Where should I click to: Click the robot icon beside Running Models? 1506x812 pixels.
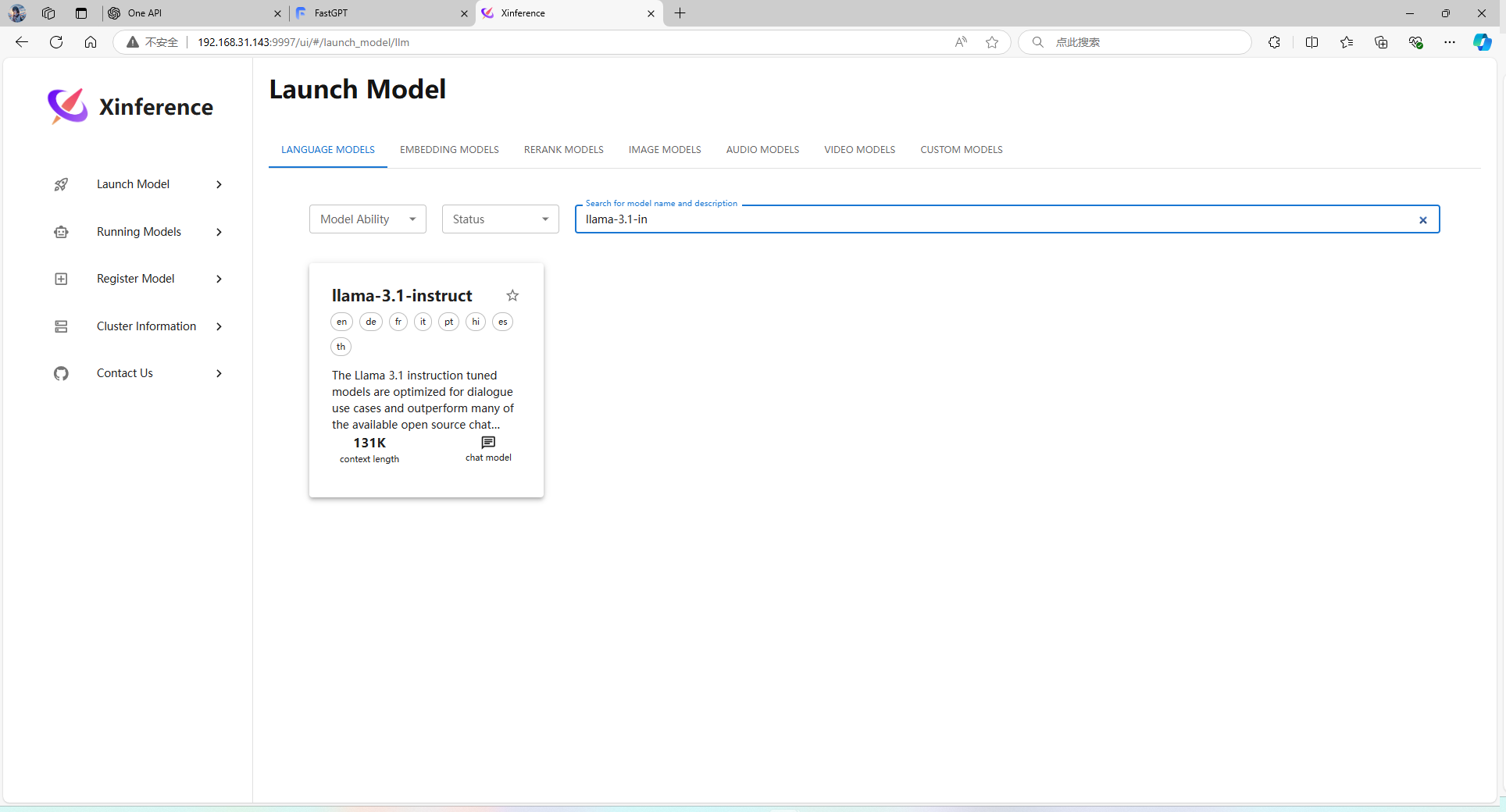(61, 232)
